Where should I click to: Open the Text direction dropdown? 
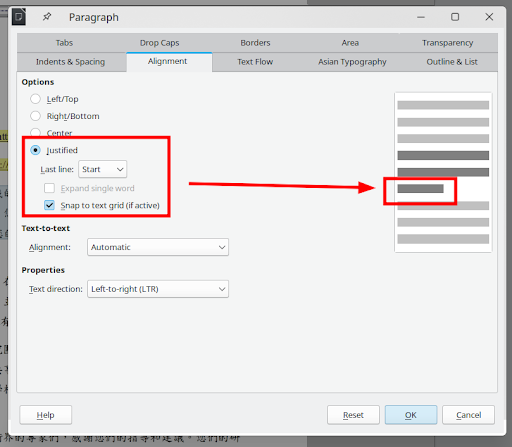pyautogui.click(x=158, y=289)
